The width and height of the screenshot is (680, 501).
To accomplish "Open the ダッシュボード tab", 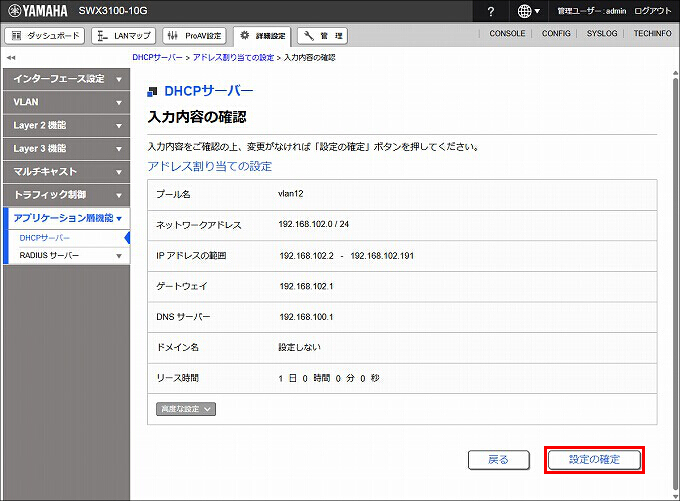I will 45,36.
